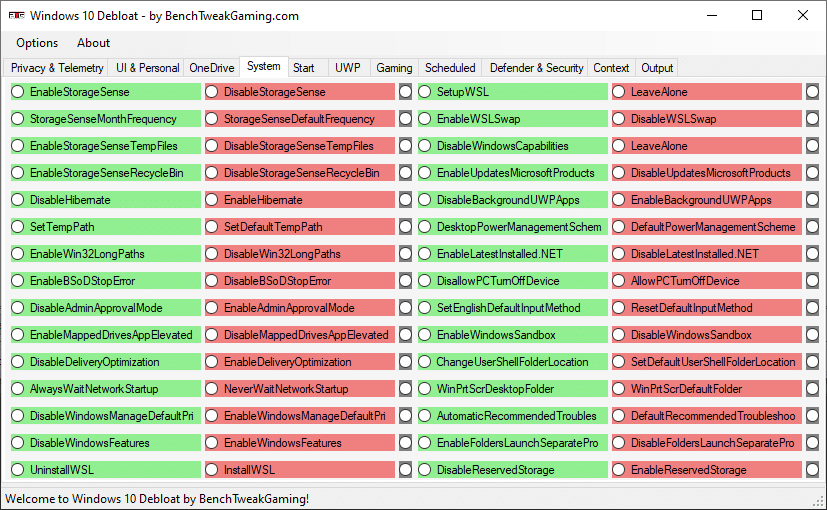Click neutral radio after InstallWSL
This screenshot has width=827, height=510.
[405, 469]
